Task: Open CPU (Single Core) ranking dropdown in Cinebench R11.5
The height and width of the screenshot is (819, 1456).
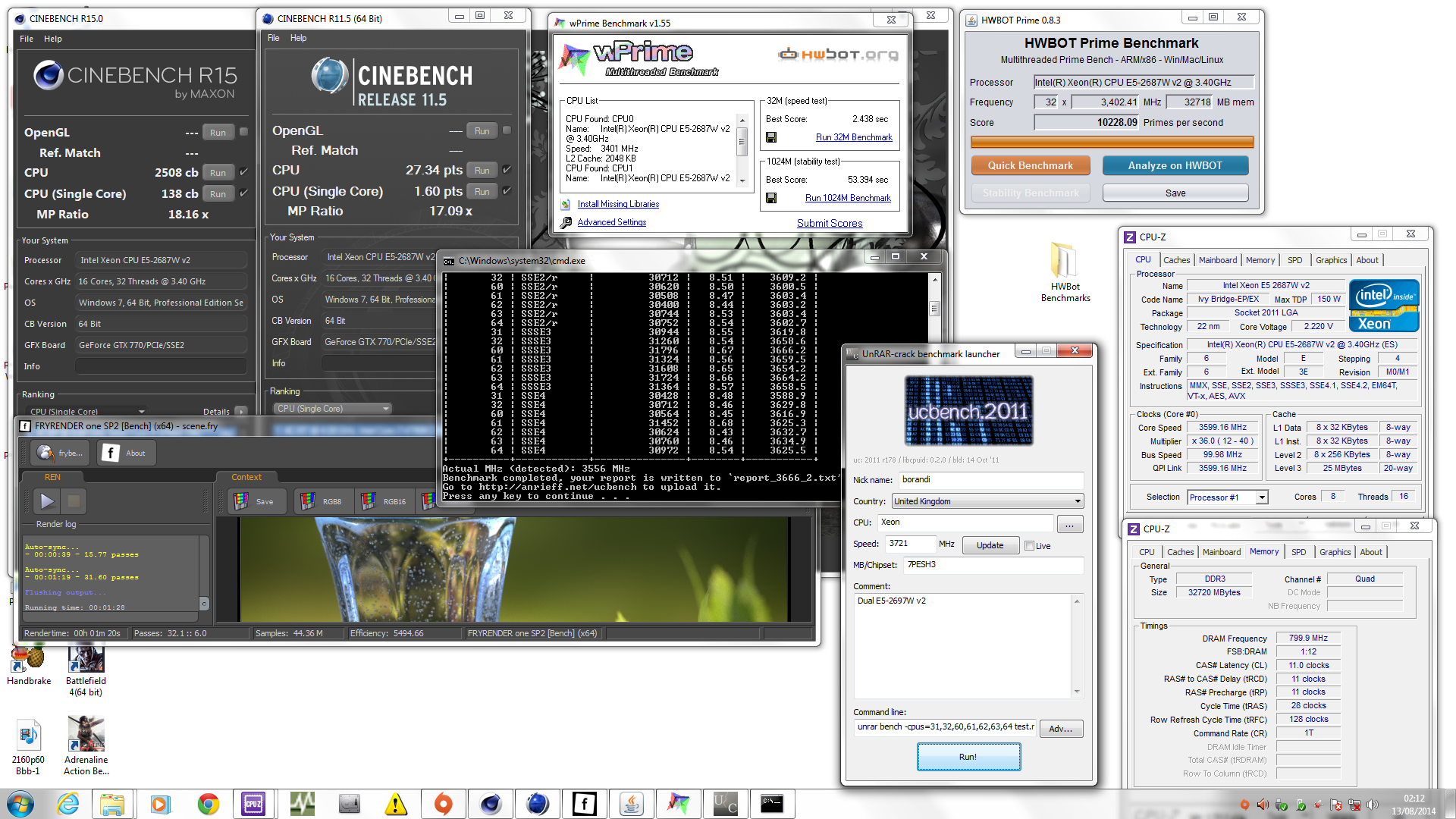Action: (332, 409)
